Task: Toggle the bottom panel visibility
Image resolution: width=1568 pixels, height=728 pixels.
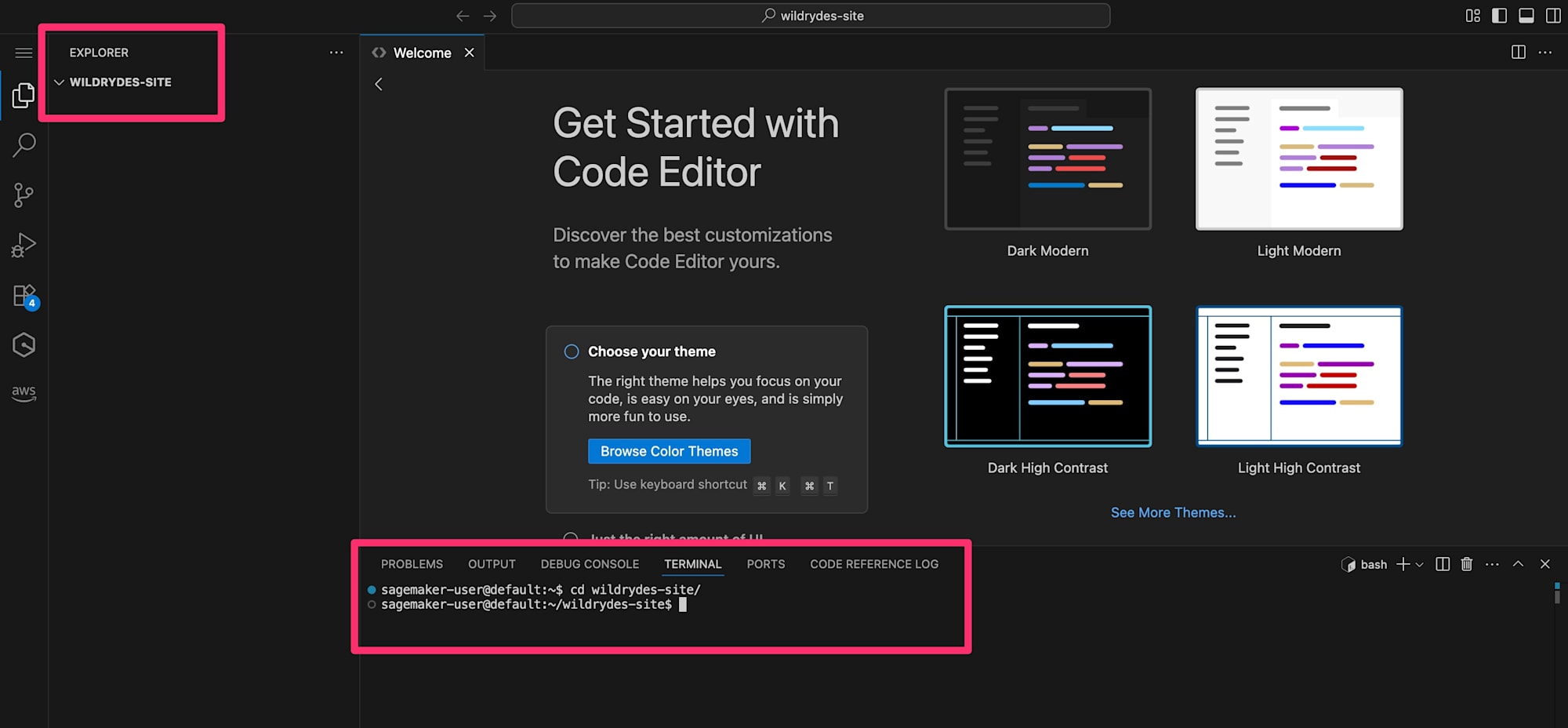Action: coord(1526,16)
